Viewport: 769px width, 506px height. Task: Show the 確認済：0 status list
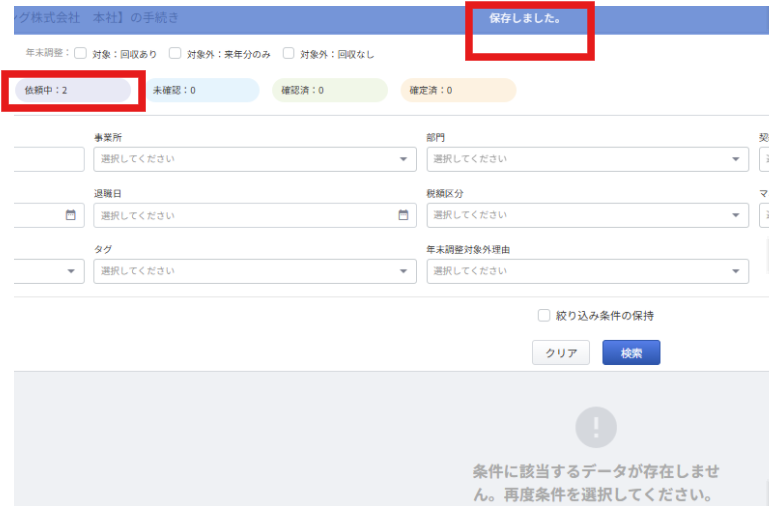coord(329,90)
